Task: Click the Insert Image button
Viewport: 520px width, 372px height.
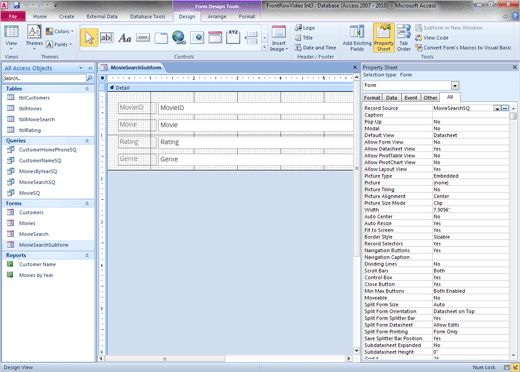Action: click(279, 39)
